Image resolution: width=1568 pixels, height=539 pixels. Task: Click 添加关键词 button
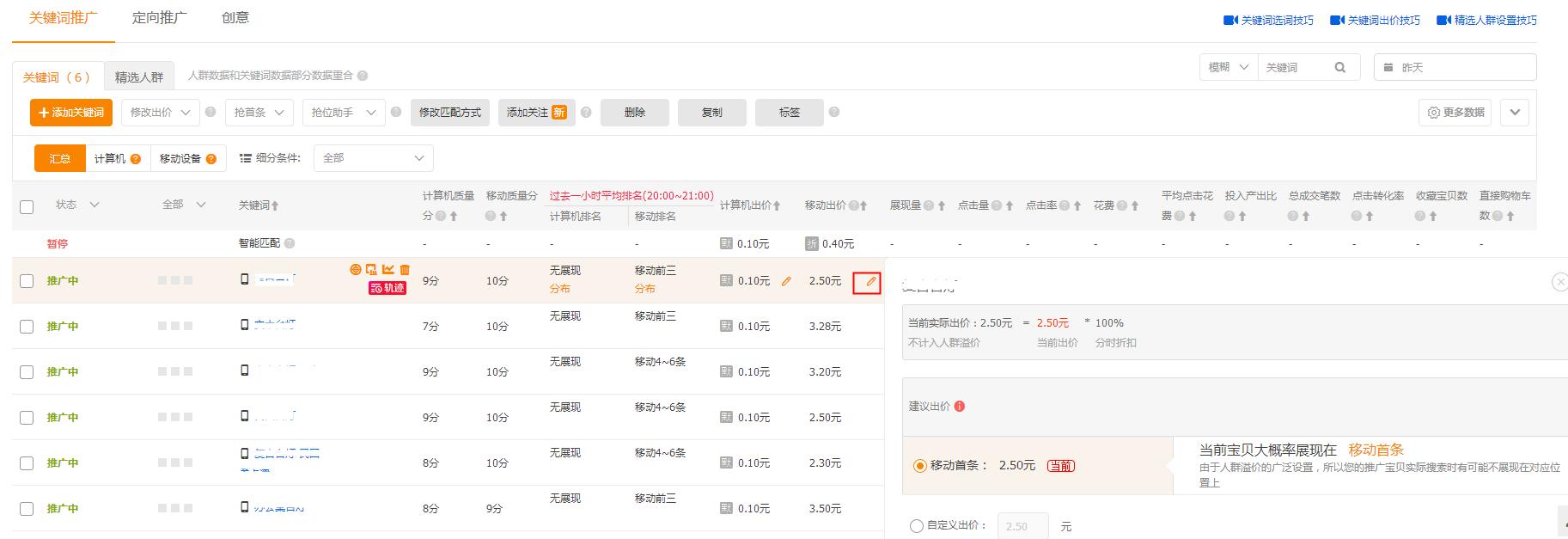71,113
